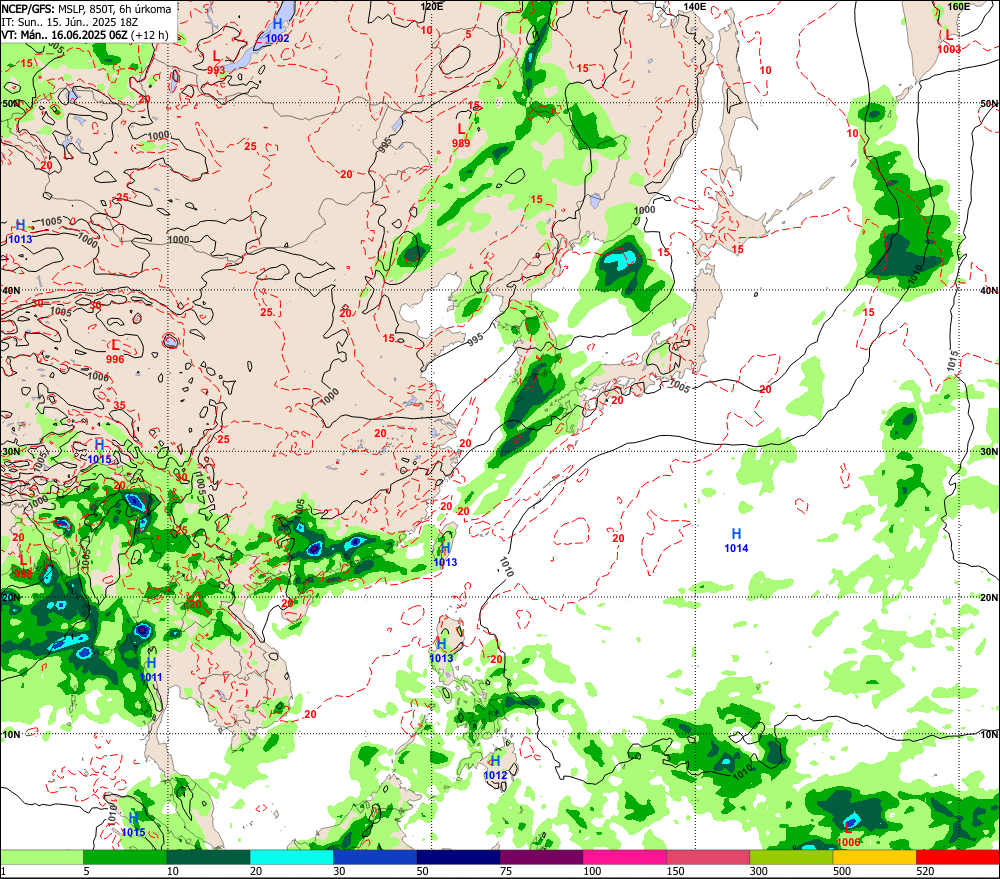Click the 160E longitude label
The width and height of the screenshot is (1000, 879).
click(959, 6)
